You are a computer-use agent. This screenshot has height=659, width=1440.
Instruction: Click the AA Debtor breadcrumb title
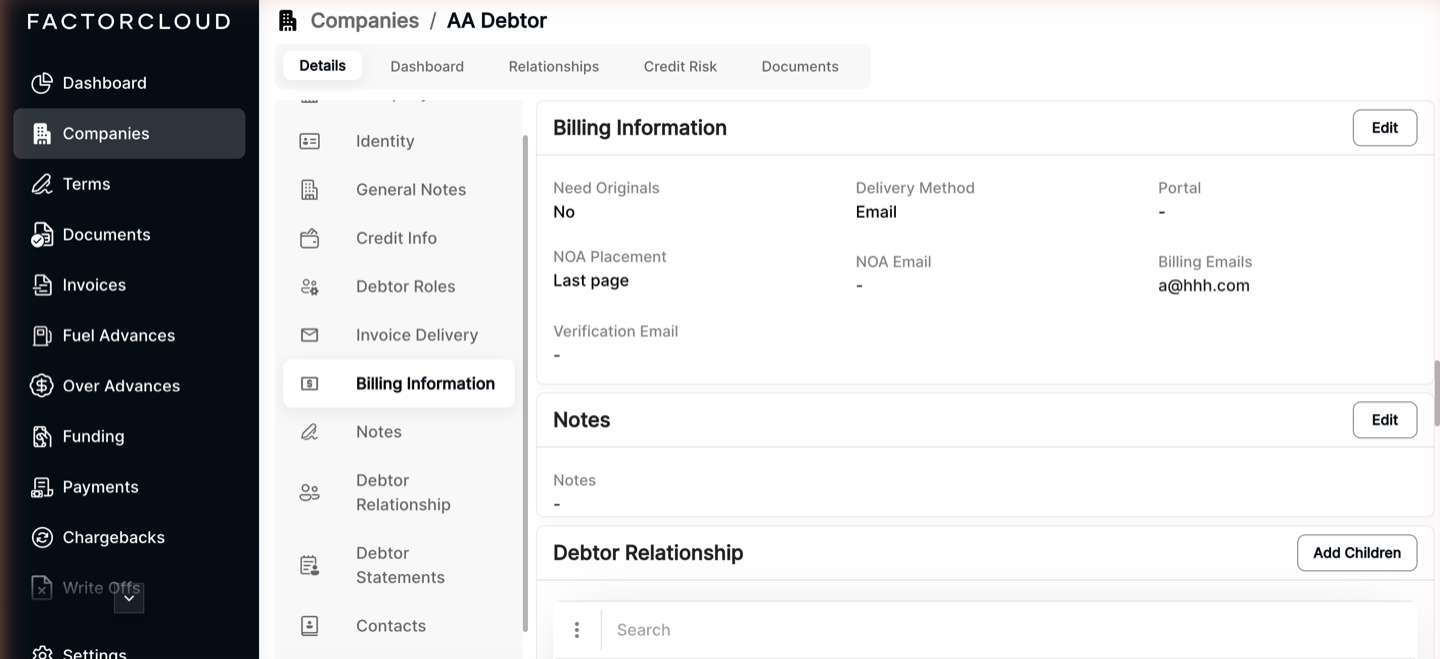[497, 21]
